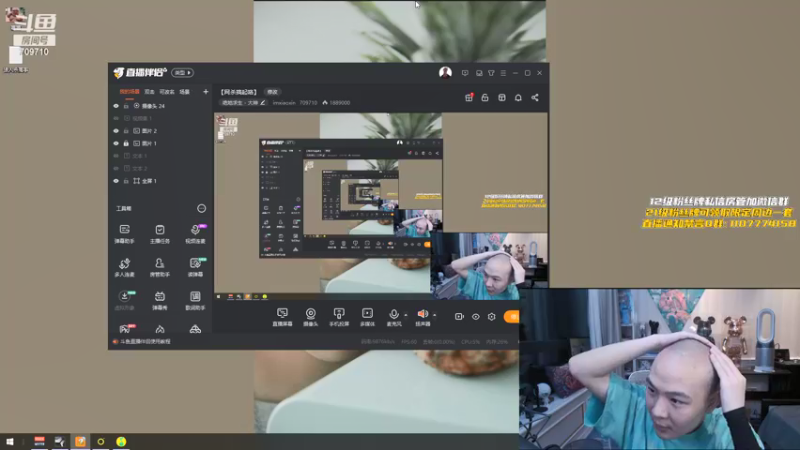Lock the 图片 2 source
This screenshot has width=800, height=450.
(126, 131)
